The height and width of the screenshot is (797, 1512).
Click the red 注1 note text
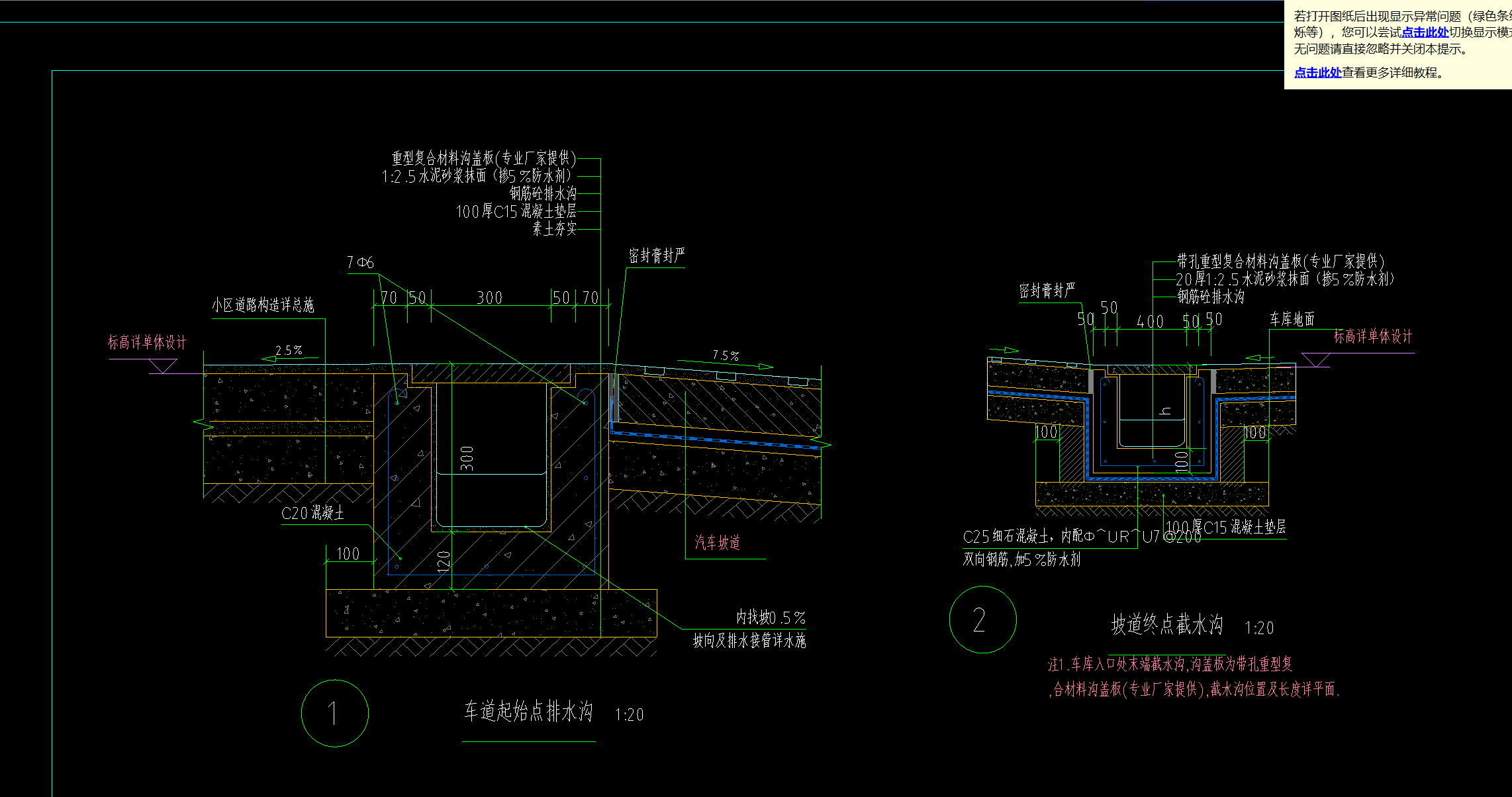point(1170,664)
